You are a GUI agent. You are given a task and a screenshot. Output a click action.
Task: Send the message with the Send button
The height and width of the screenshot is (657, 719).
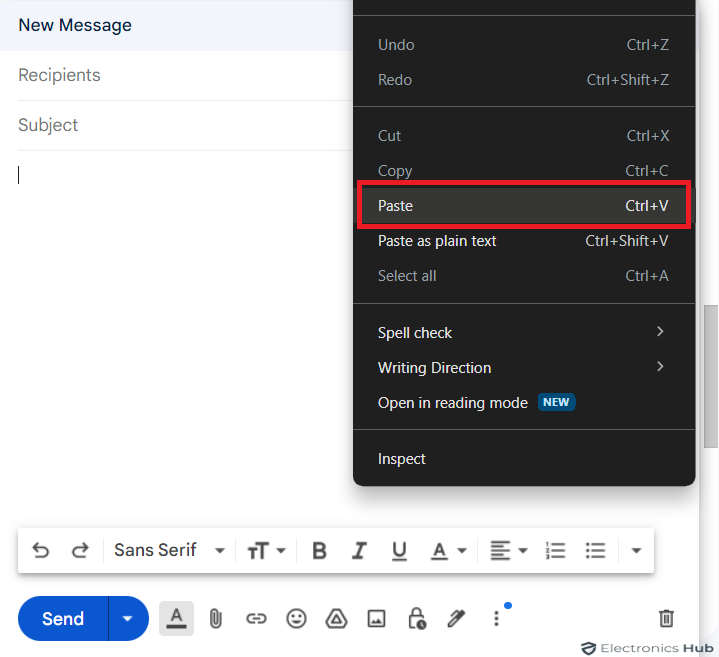63,618
